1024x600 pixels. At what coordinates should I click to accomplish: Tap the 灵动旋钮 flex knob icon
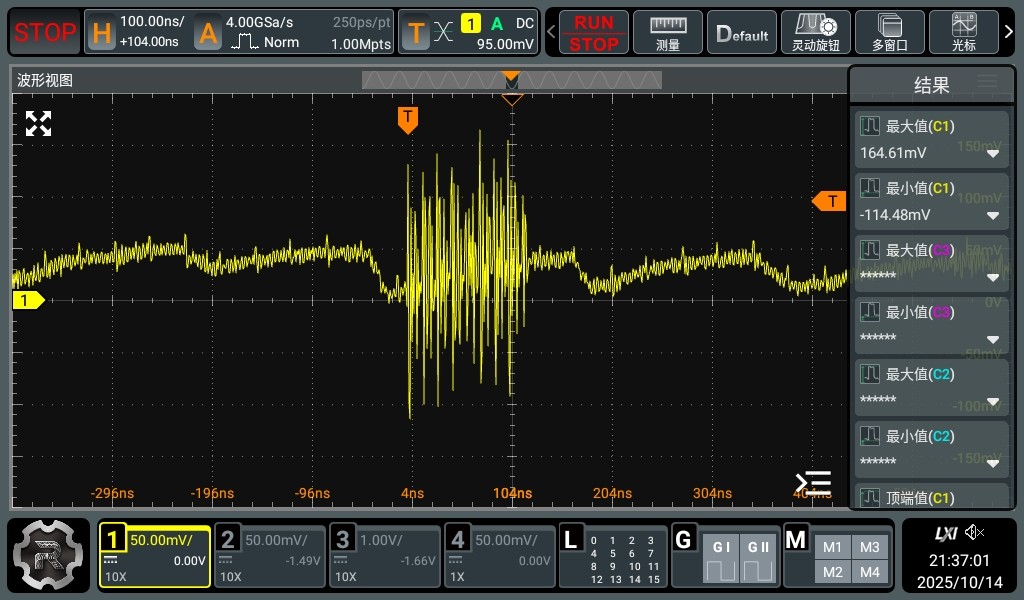click(x=815, y=32)
